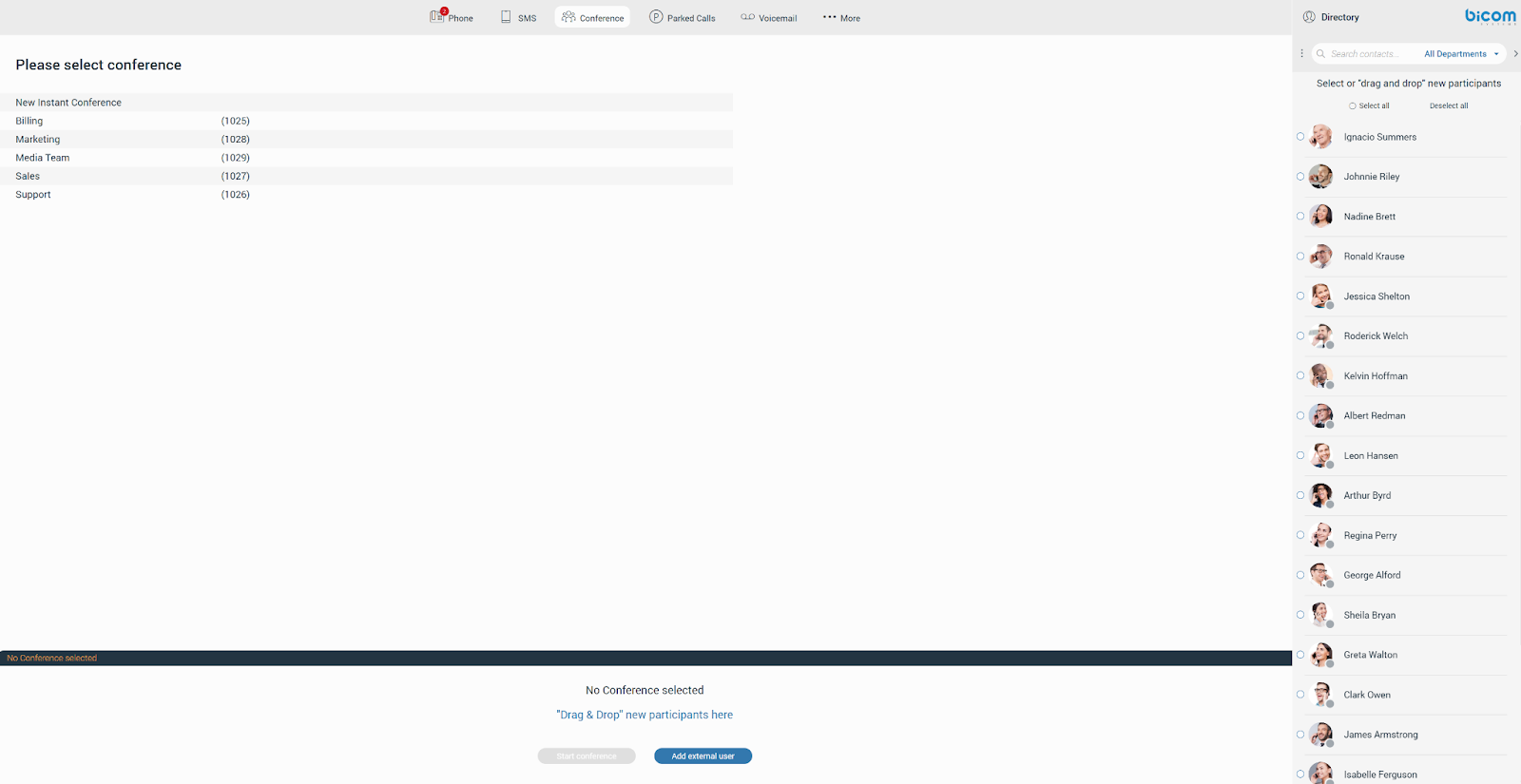
Task: Open the More menu
Action: pyautogui.click(x=841, y=17)
